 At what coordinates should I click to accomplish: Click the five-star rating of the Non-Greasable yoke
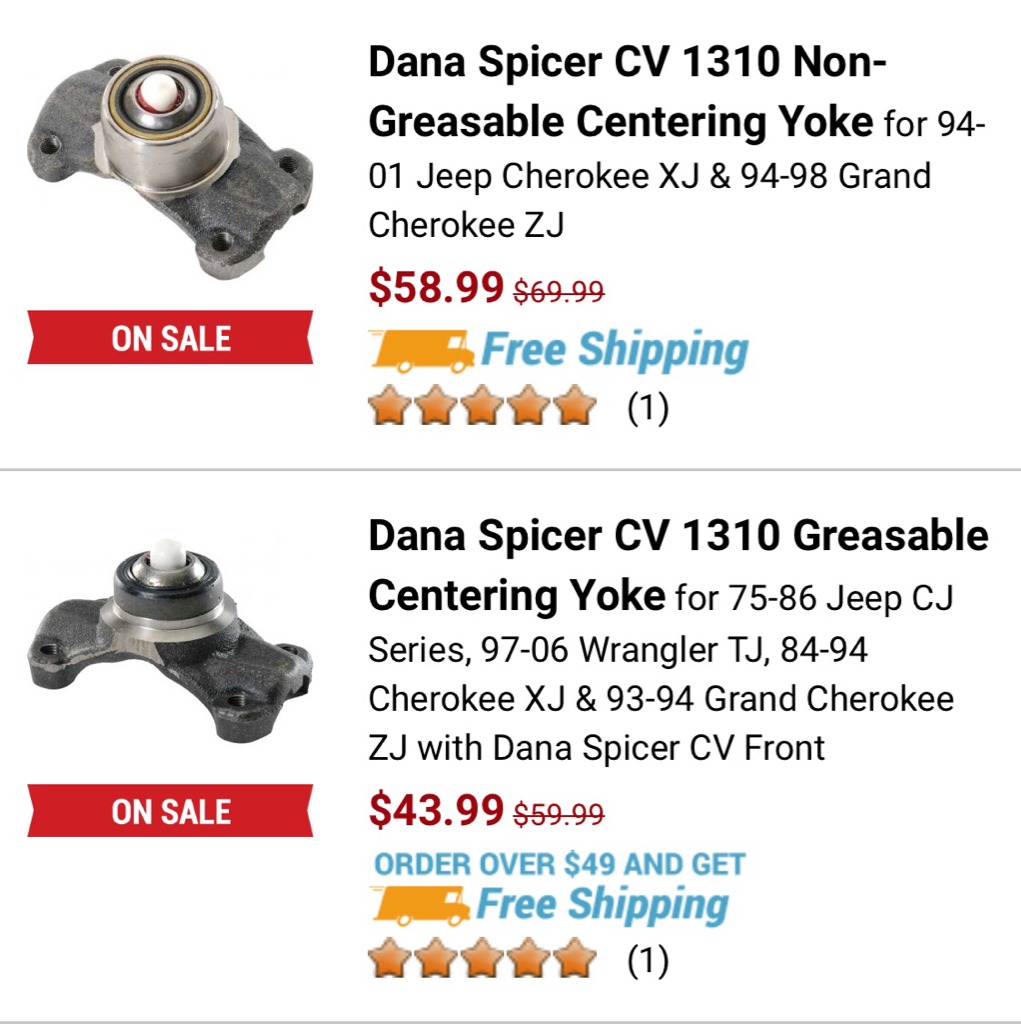click(482, 408)
